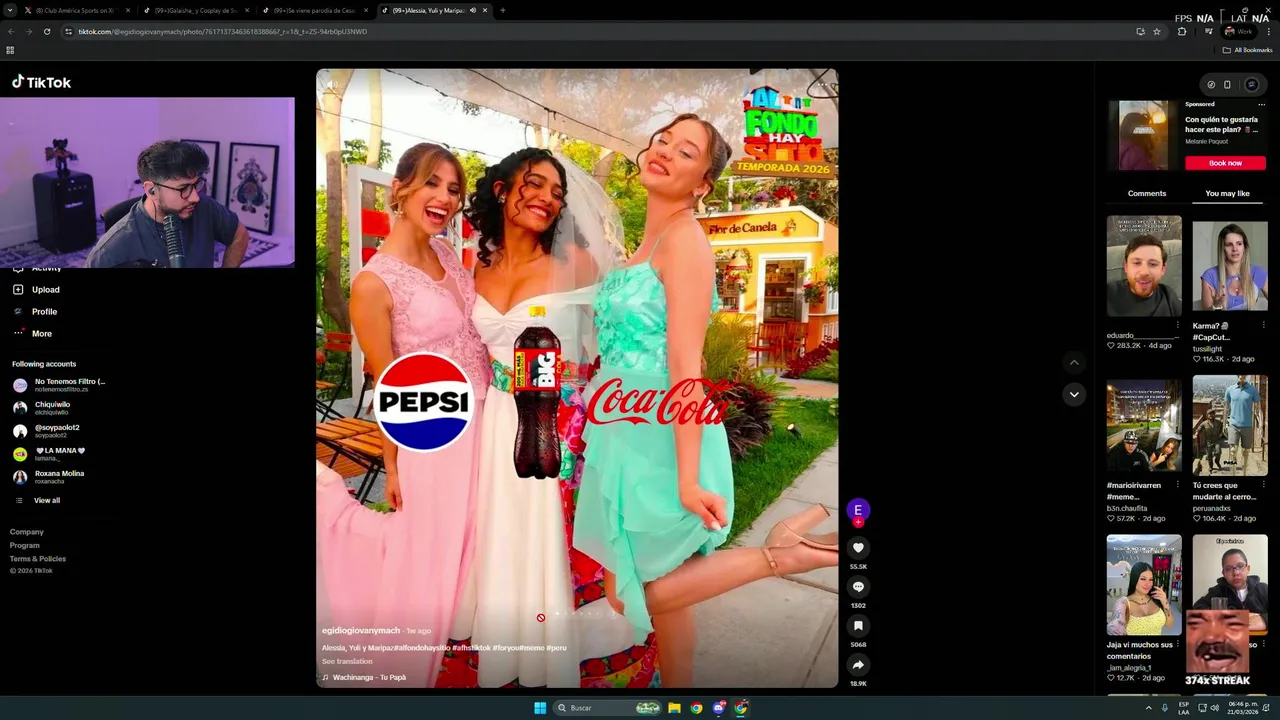The height and width of the screenshot is (720, 1280).
Task: Open Profile in the sidebar
Action: 44,312
